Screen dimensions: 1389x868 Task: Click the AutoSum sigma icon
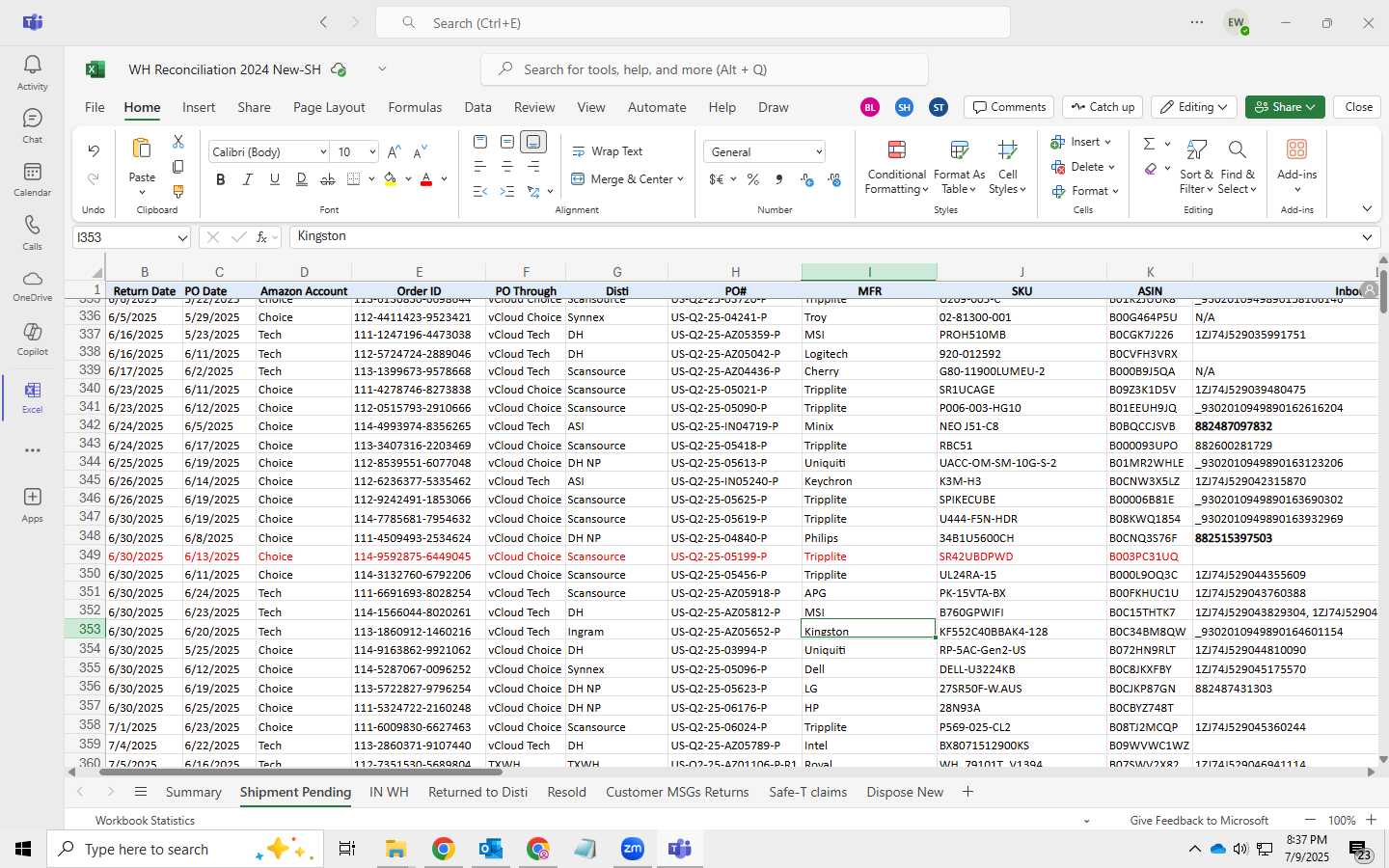[x=1149, y=144]
